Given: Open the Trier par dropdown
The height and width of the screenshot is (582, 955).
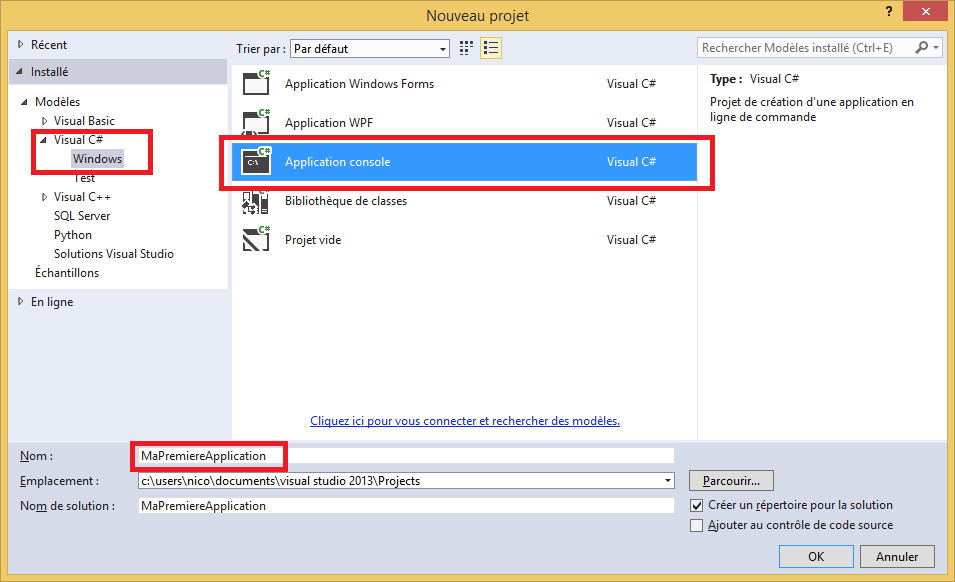Looking at the screenshot, I should (x=370, y=49).
